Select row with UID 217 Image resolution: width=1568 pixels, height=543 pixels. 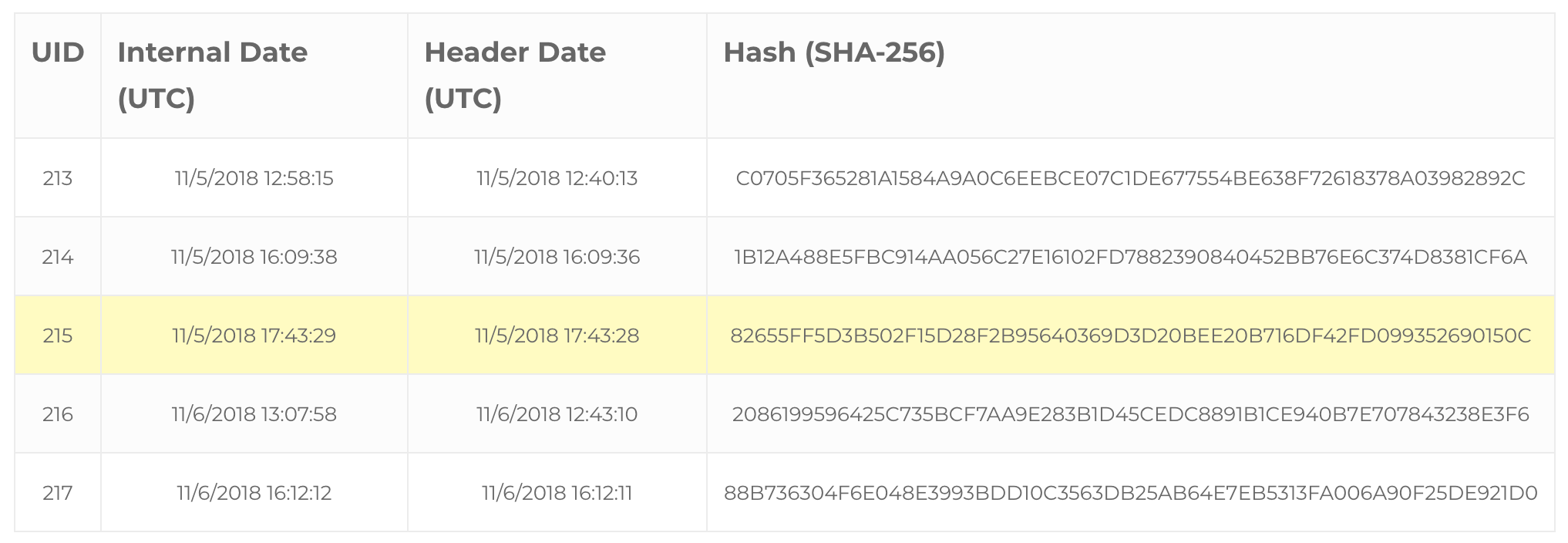(x=785, y=492)
